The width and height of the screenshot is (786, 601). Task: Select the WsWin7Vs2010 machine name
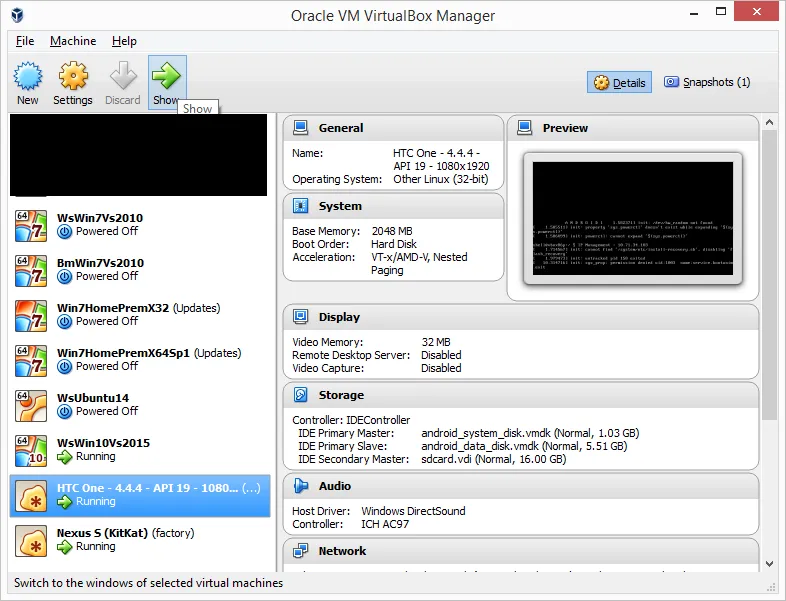click(x=100, y=218)
